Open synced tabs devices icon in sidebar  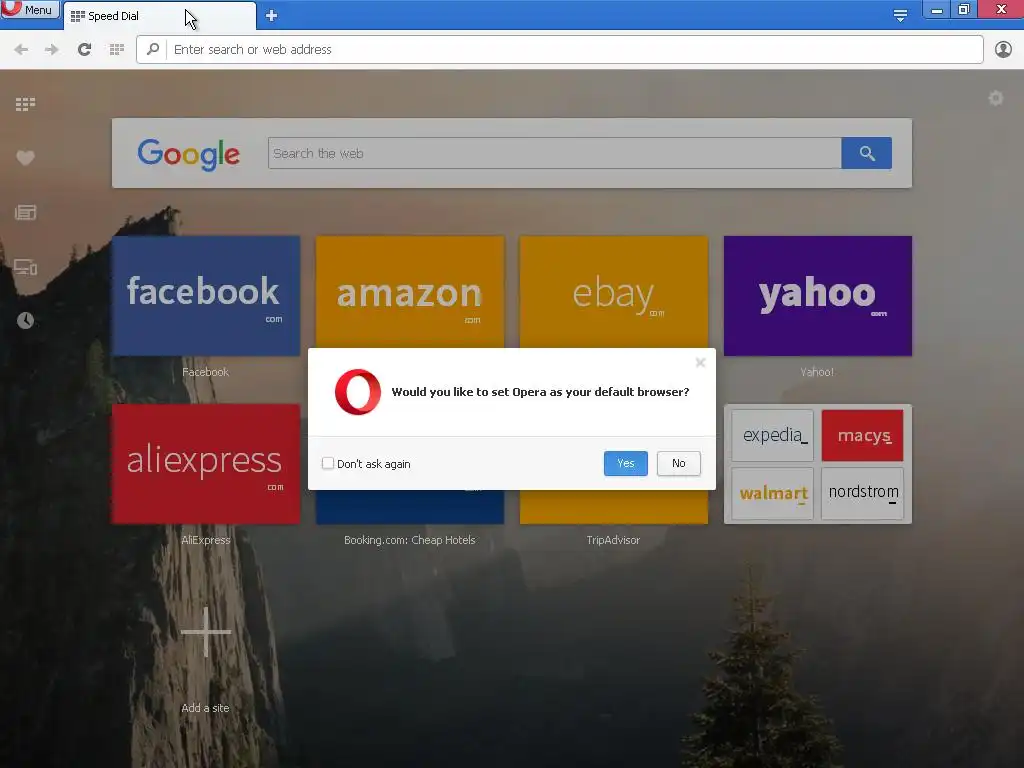point(25,267)
